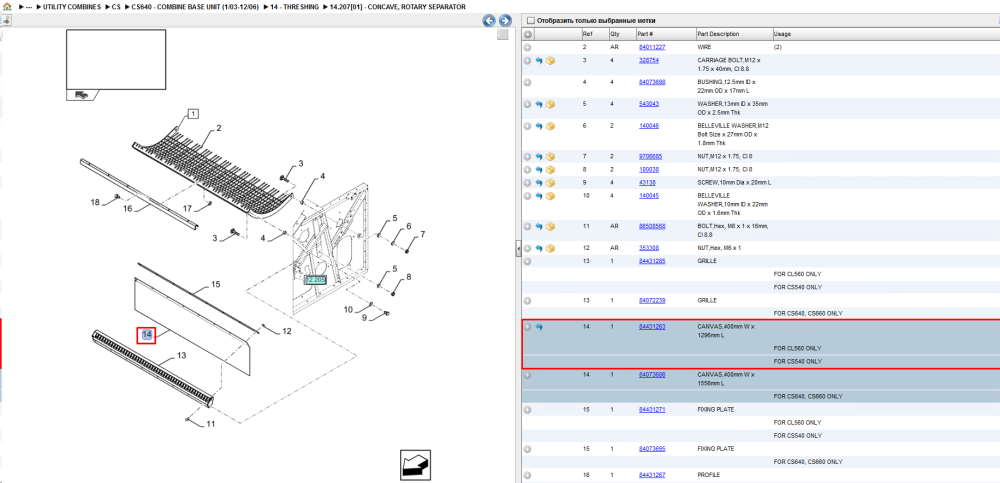Open part number 84073695 link
Screen dimensions: 1000x483
652,449
